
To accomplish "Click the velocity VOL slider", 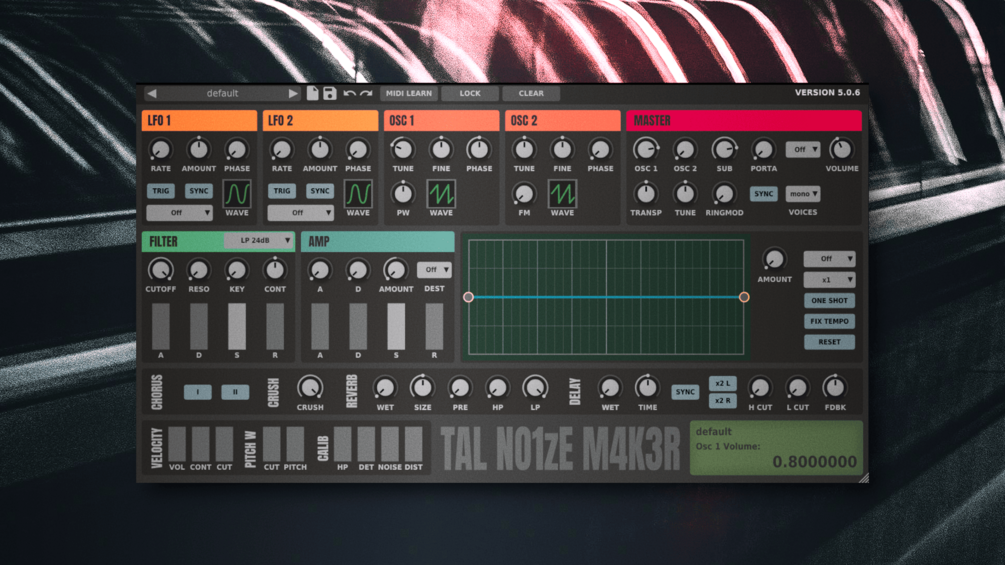I will (x=177, y=444).
